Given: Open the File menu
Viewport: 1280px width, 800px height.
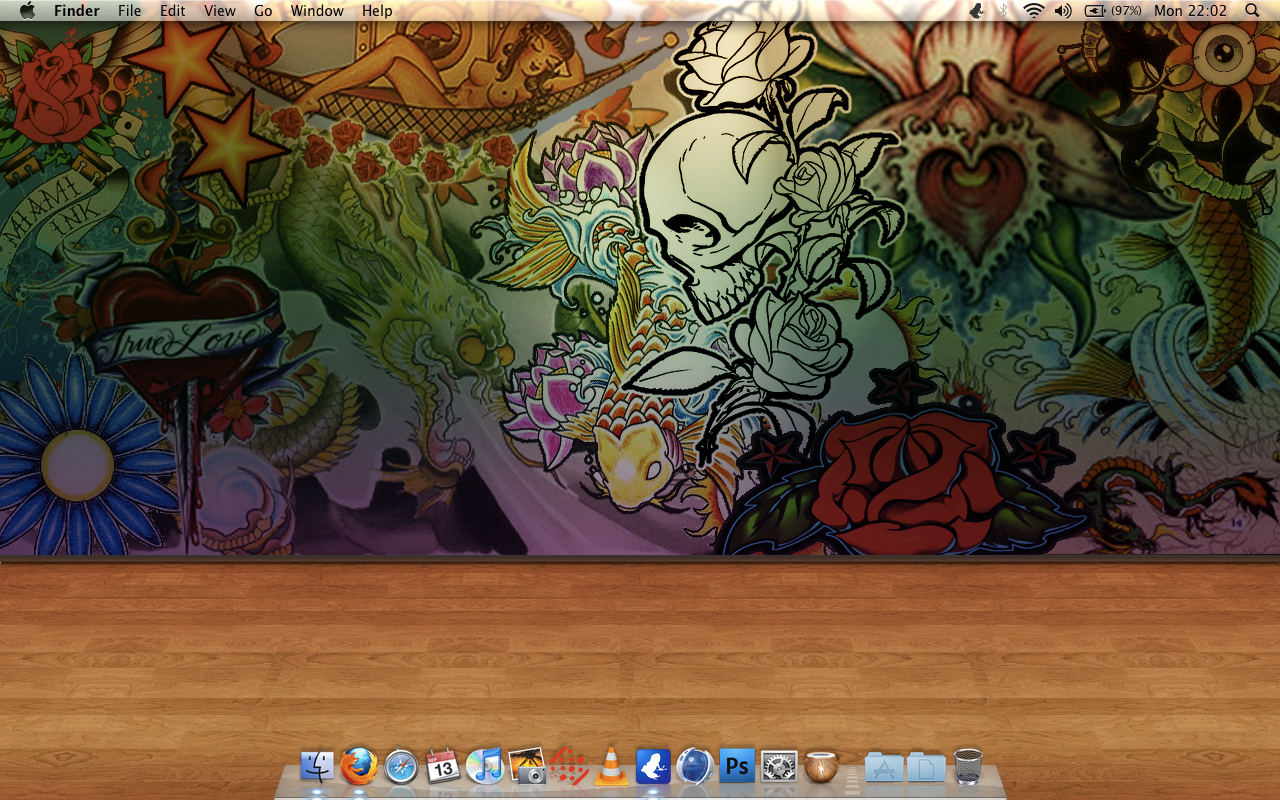Looking at the screenshot, I should click(x=129, y=11).
